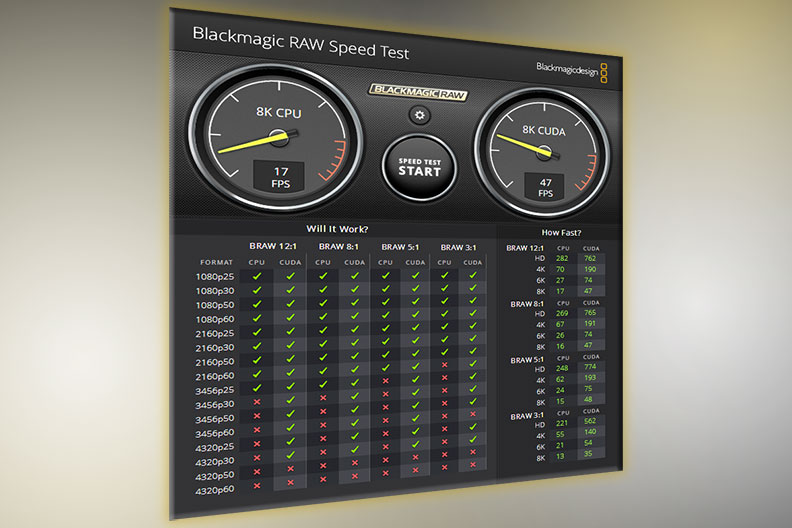This screenshot has width=792, height=528.
Task: Click the How Fast? heading
Action: (561, 232)
